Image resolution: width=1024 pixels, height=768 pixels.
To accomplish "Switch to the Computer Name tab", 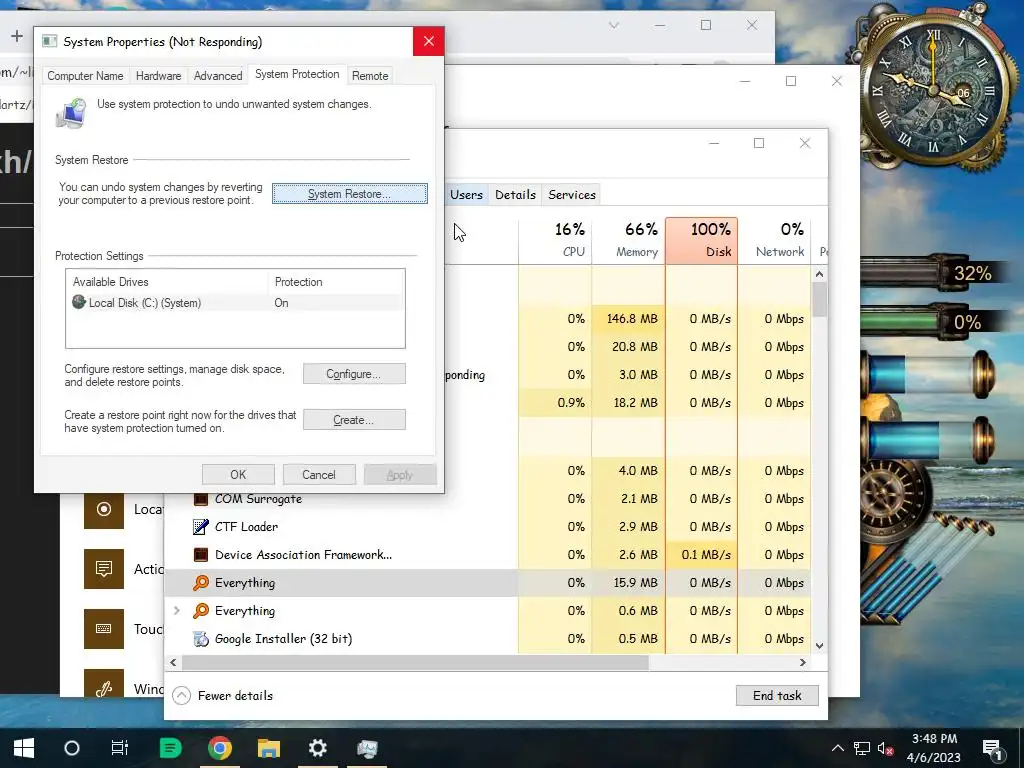I will (85, 76).
